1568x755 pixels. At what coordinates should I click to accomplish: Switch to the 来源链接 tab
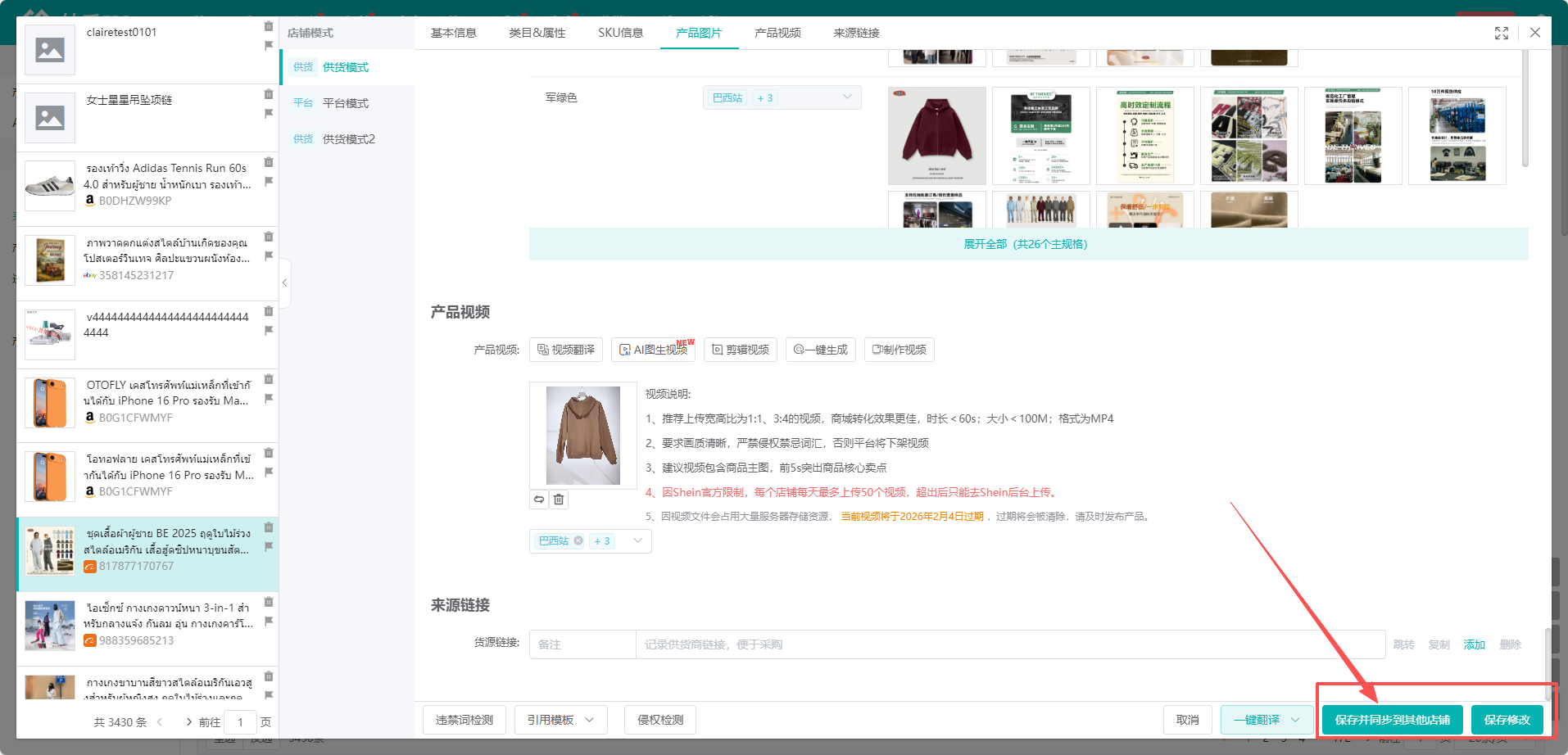click(856, 33)
